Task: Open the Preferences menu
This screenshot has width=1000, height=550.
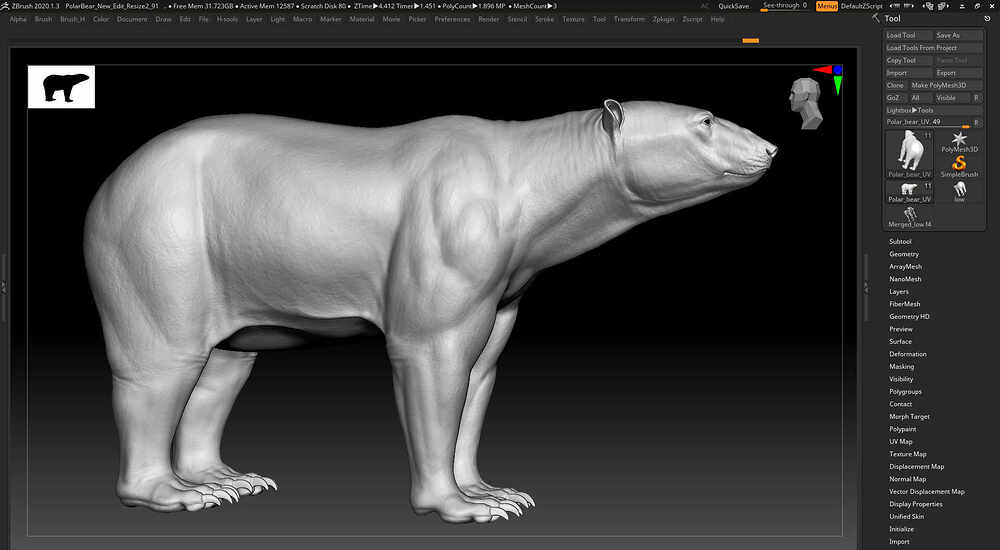Action: (452, 19)
